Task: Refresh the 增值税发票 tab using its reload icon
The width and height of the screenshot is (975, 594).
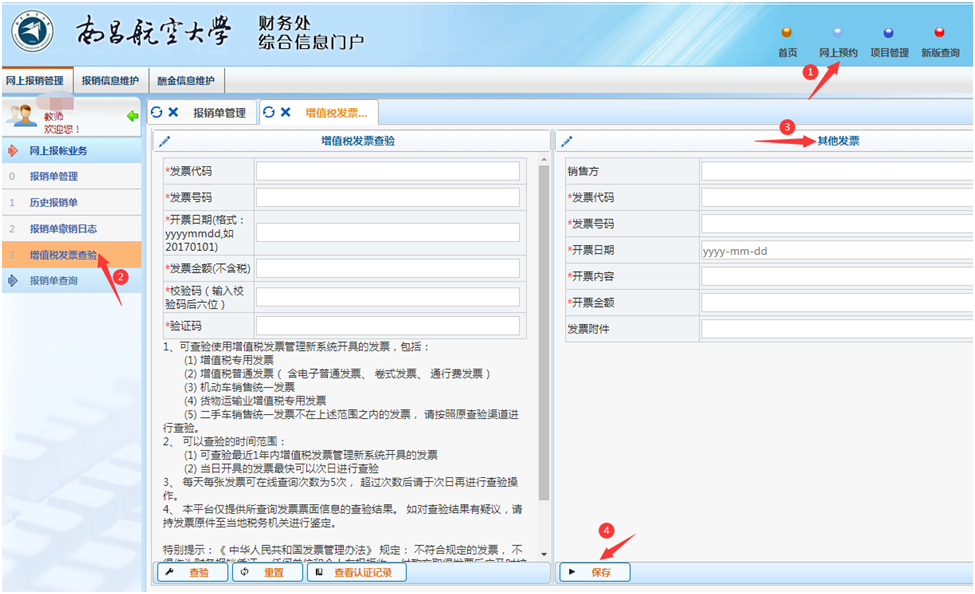Action: tap(268, 113)
